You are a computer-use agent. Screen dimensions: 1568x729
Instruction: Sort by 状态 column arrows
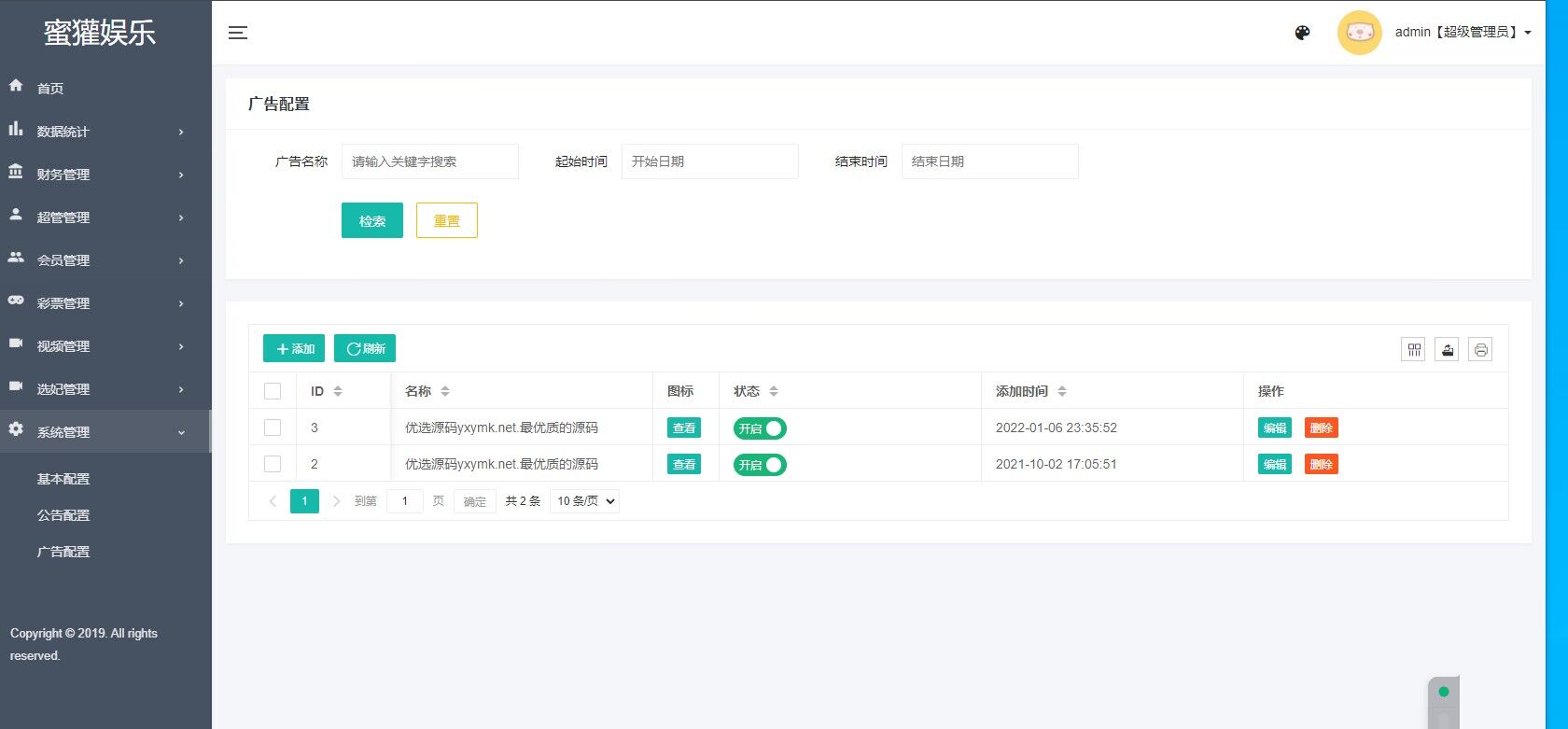click(x=774, y=391)
